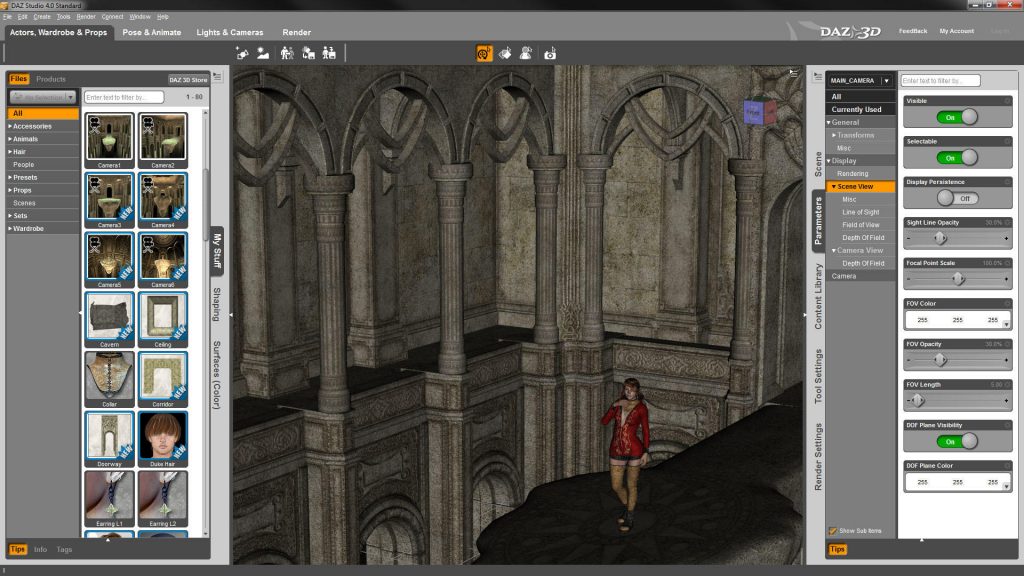Select the highlighted orange viewport tool icon
The image size is (1024, 576).
484,54
